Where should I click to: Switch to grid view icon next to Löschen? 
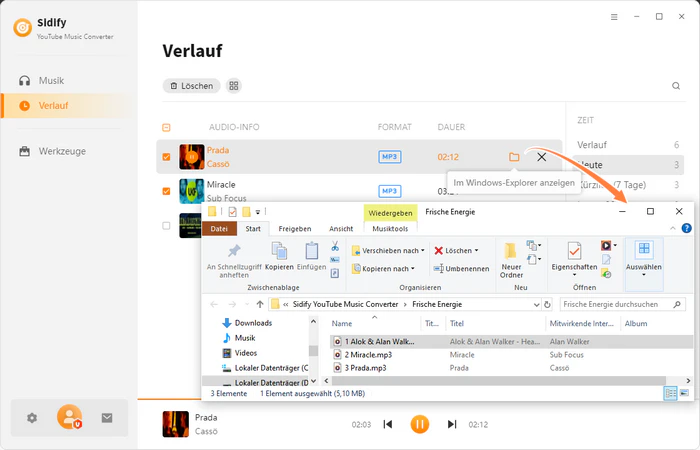(x=234, y=86)
